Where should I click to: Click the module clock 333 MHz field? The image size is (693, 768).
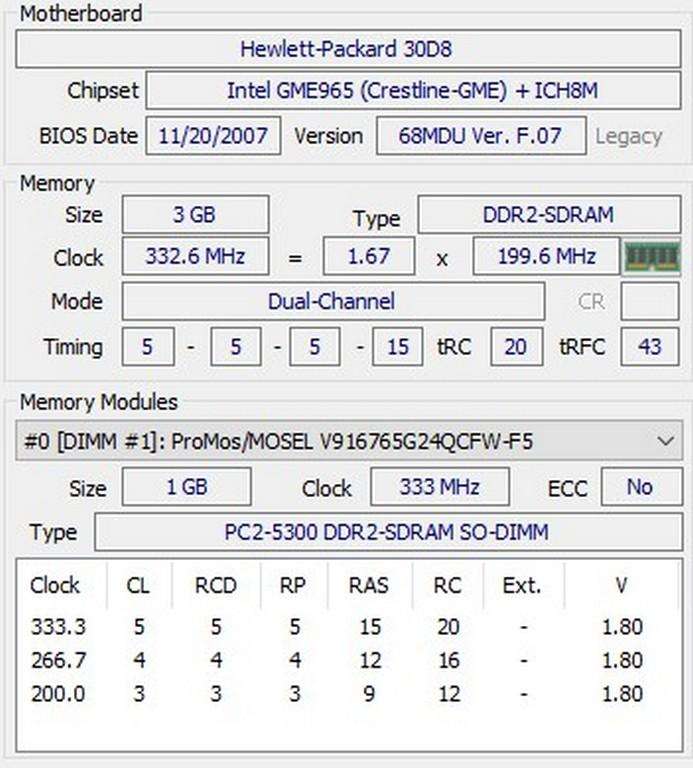(x=440, y=487)
